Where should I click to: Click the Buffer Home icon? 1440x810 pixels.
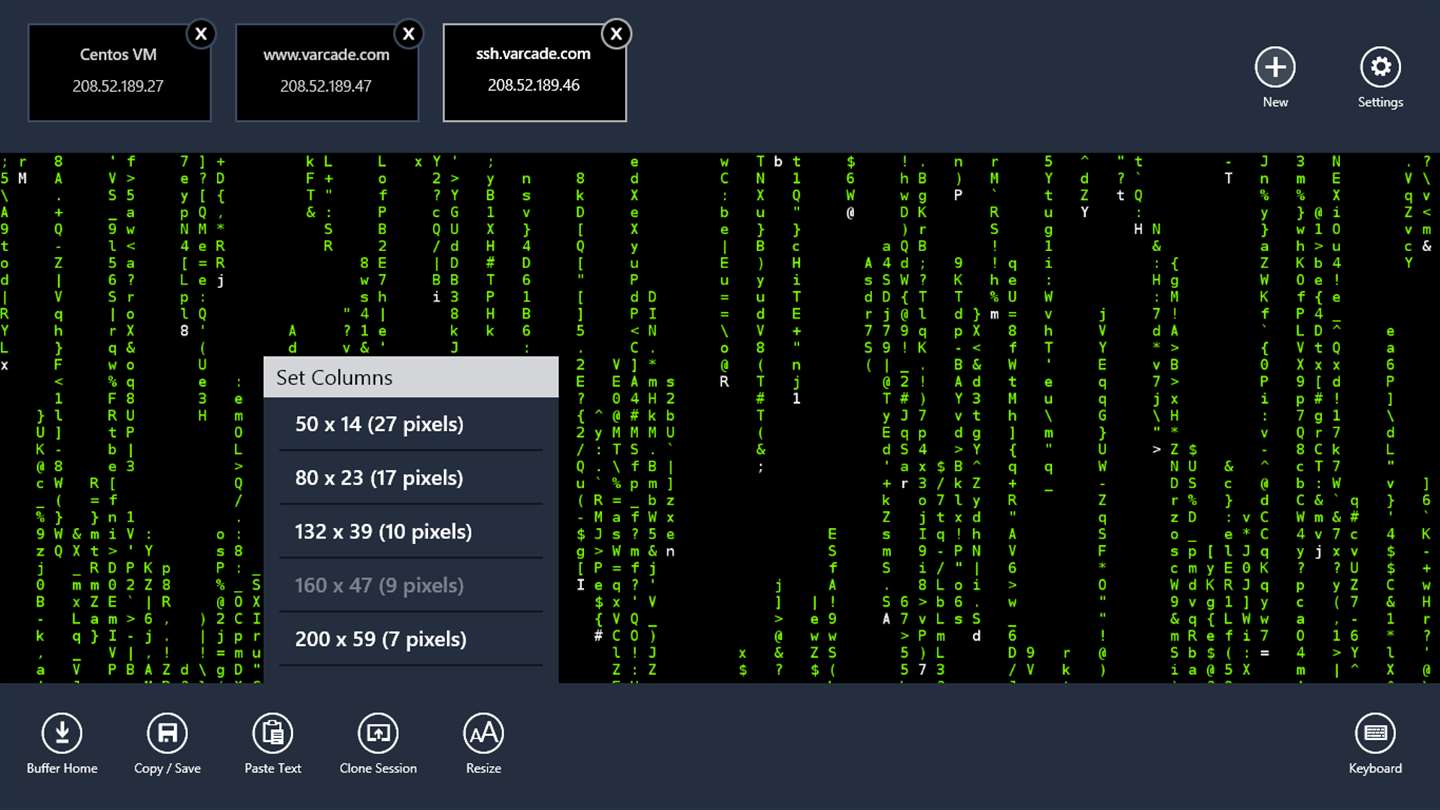pyautogui.click(x=62, y=734)
